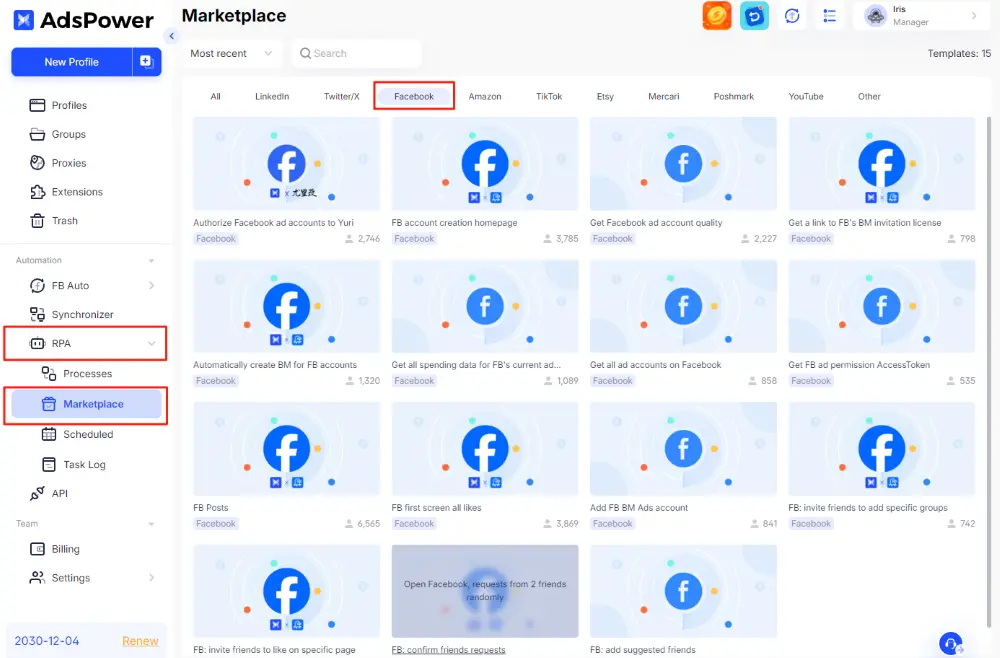The width and height of the screenshot is (1000, 658).
Task: Expand the FB Auto submenu chevron
Action: tap(152, 286)
